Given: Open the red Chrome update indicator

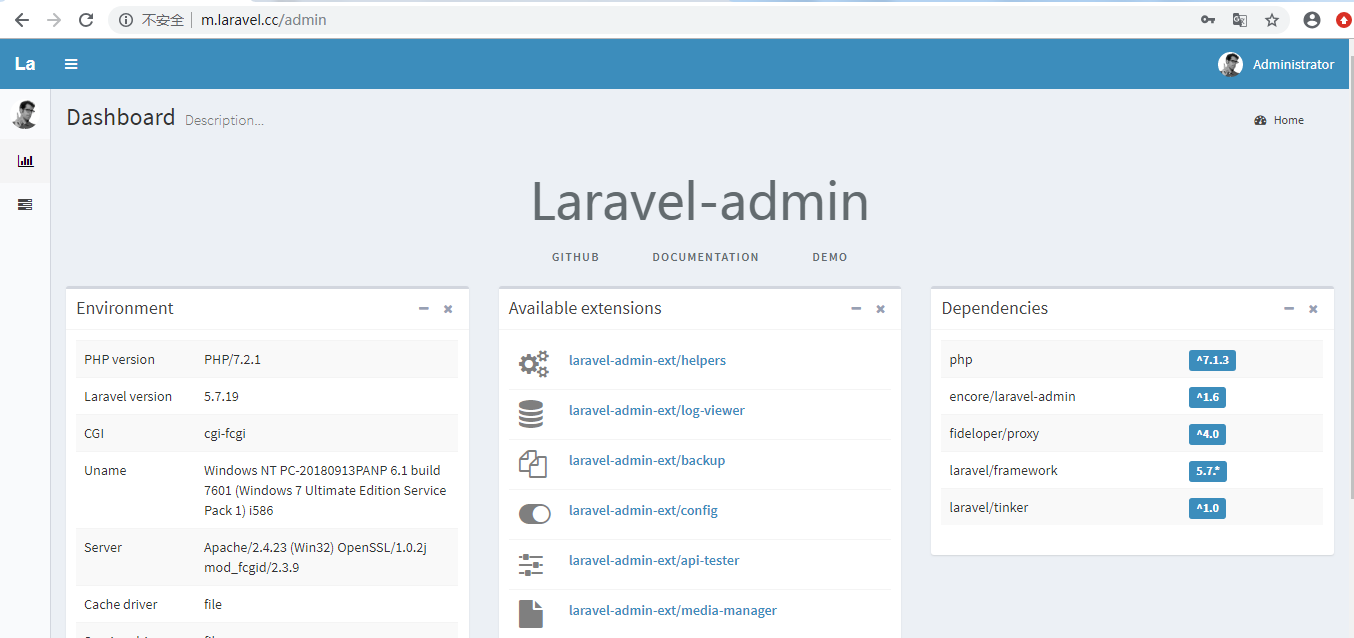Looking at the screenshot, I should point(1344,20).
